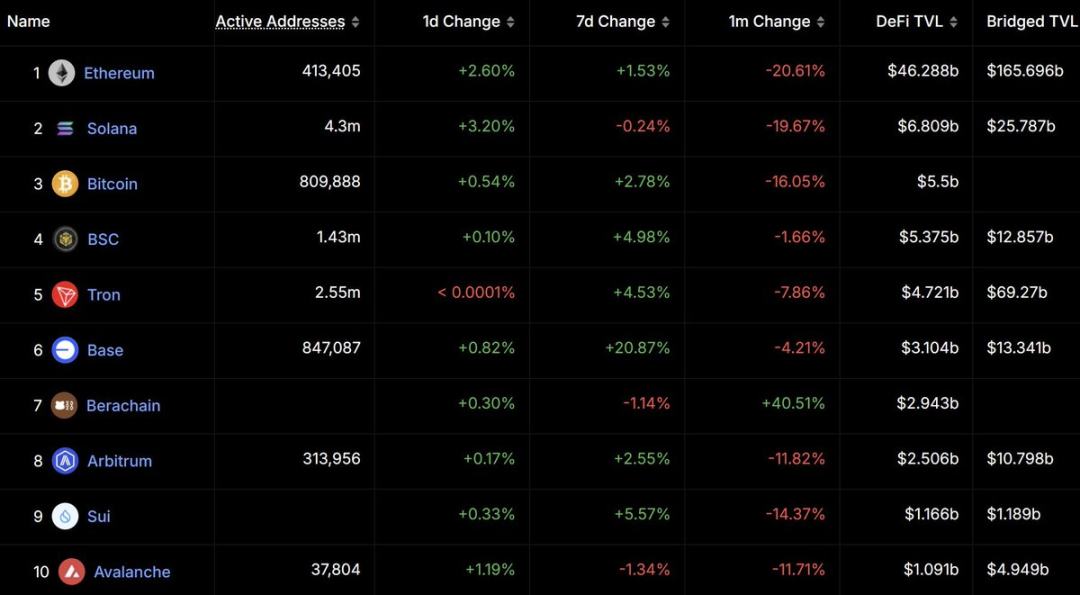Click the Berachain logo icon
The width and height of the screenshot is (1080, 595).
(64, 405)
